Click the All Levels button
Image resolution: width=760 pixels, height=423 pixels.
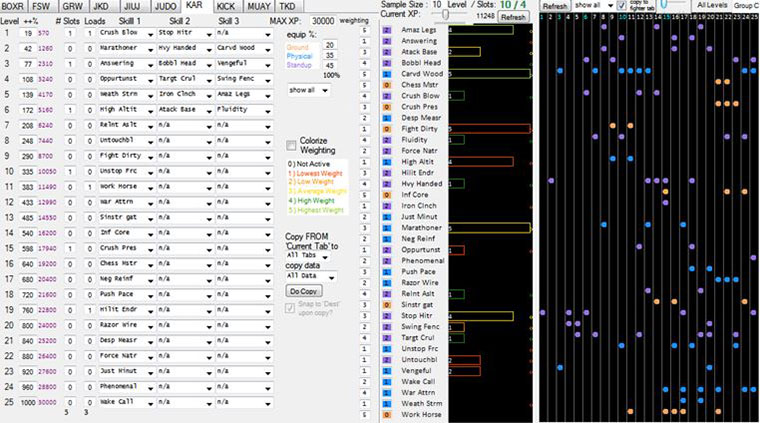coord(712,5)
